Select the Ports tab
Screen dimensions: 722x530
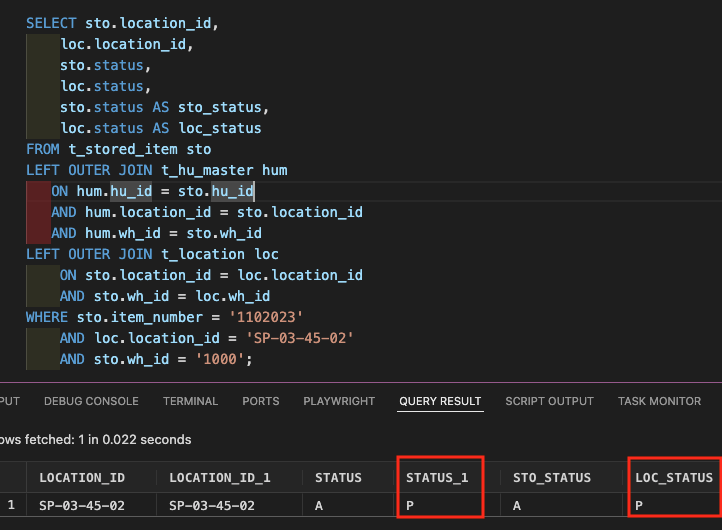coord(260,401)
